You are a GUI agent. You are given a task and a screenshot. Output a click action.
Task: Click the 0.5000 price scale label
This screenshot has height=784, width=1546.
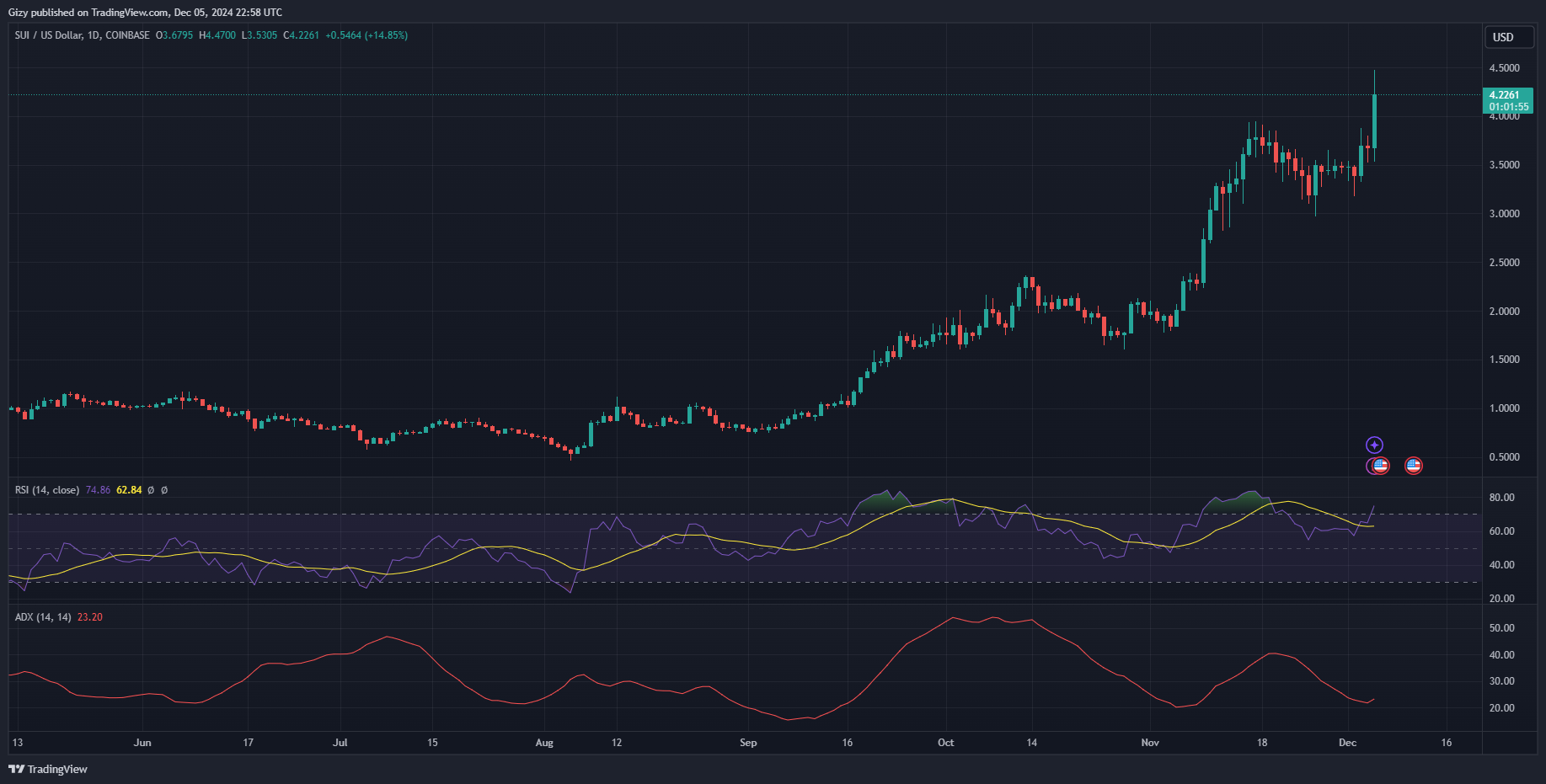pos(1504,457)
